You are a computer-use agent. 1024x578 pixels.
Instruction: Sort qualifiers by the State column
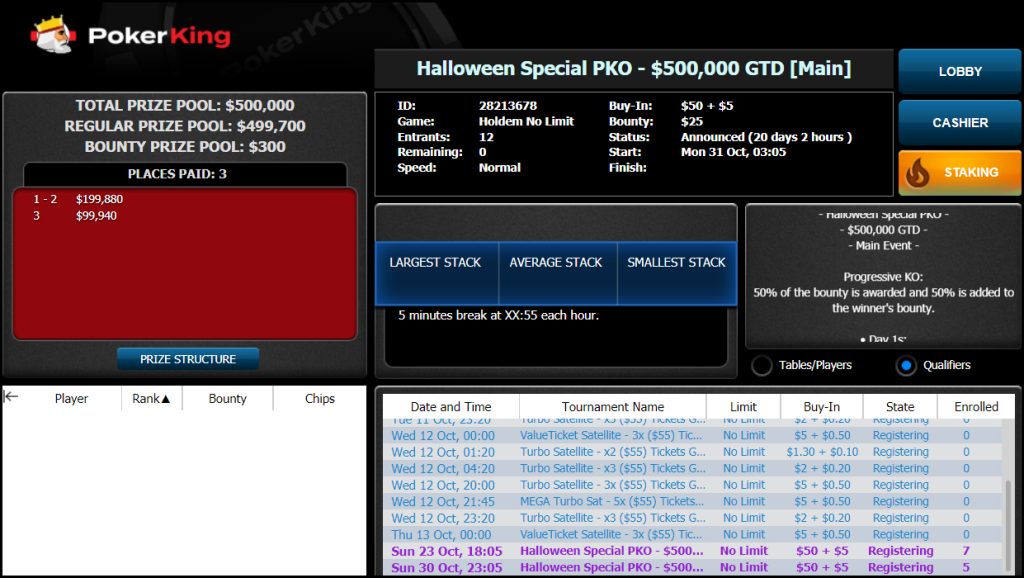click(x=900, y=406)
